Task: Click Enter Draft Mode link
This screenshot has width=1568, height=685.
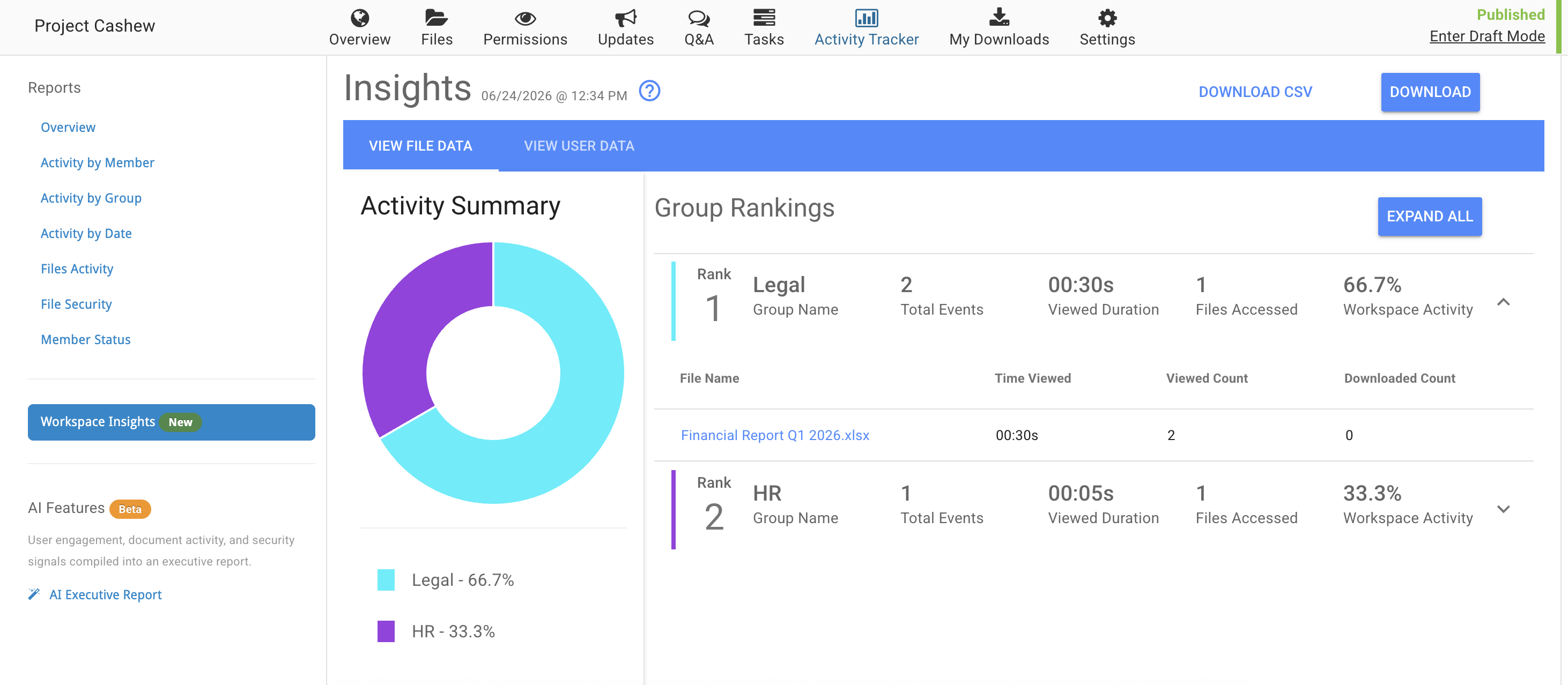Action: pos(1486,36)
